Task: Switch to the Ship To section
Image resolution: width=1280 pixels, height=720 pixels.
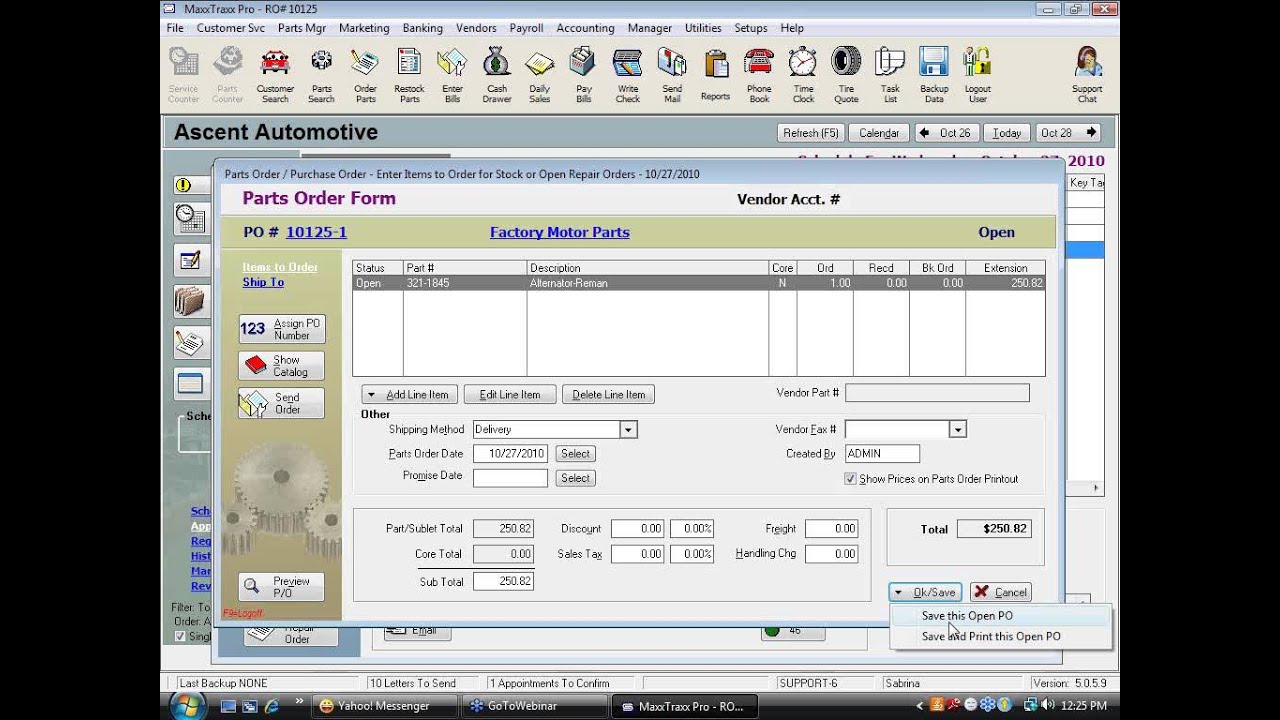Action: [263, 282]
